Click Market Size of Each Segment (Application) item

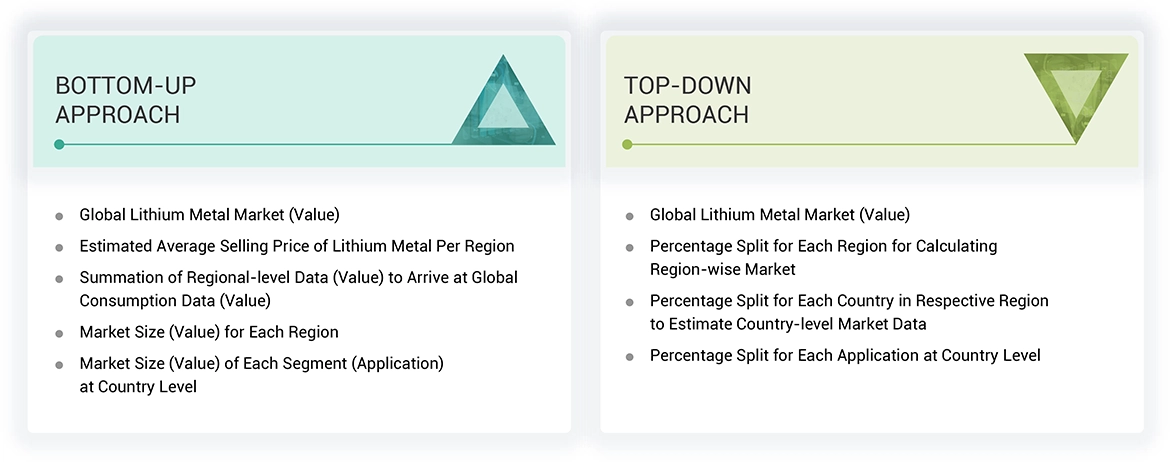[261, 374]
